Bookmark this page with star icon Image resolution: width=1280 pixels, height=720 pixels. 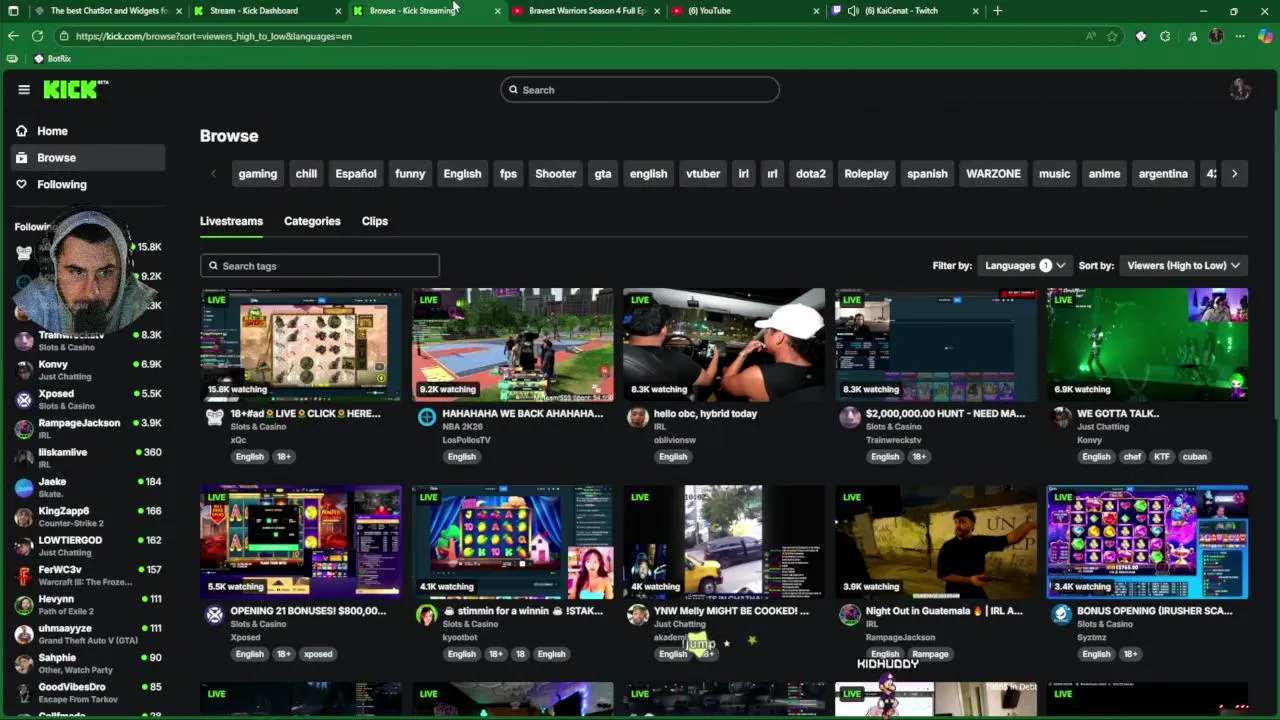1112,36
